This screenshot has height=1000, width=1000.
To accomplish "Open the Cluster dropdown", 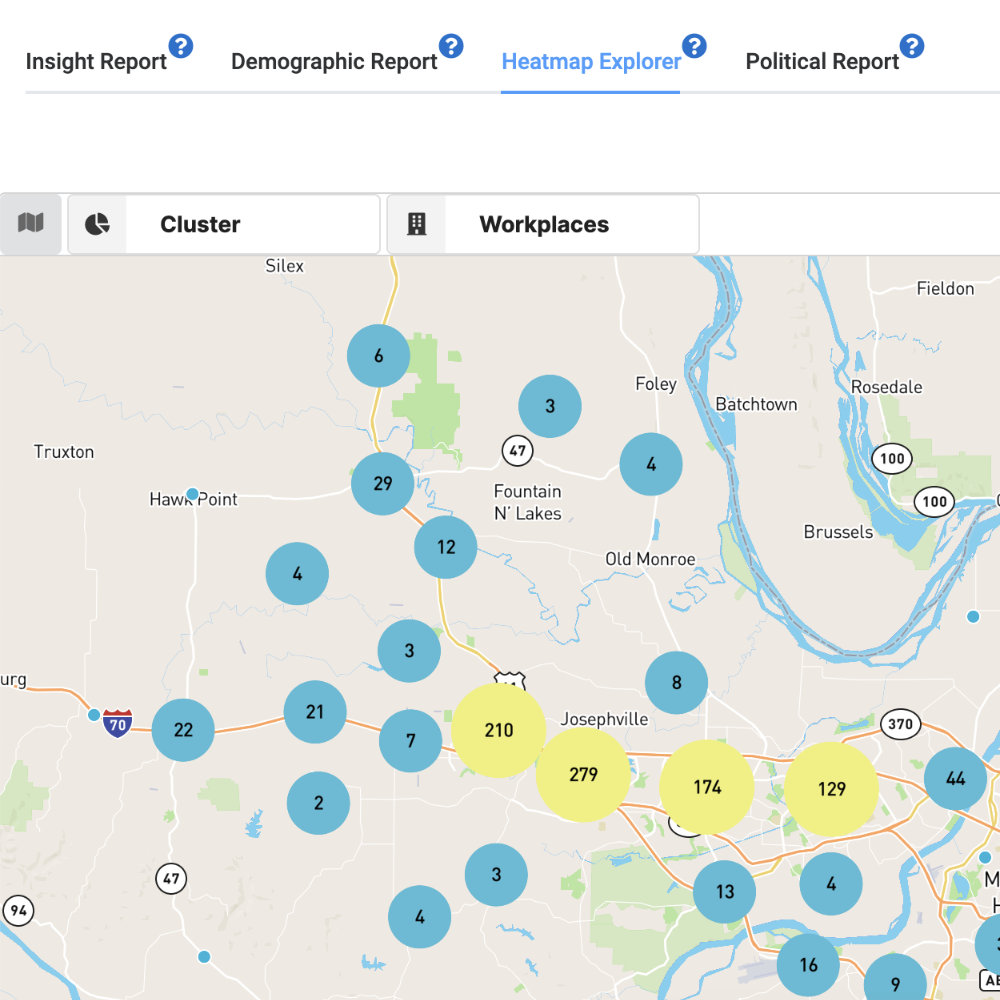I will pos(252,224).
